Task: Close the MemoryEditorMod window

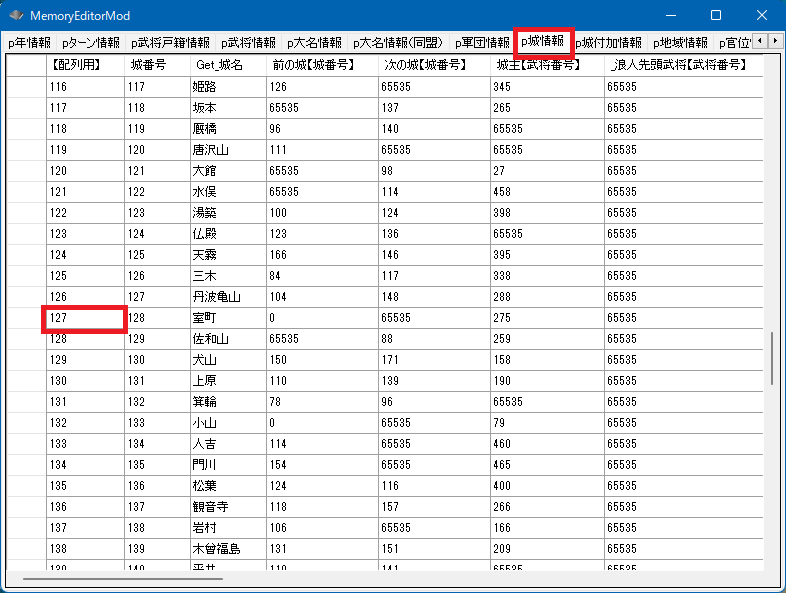Action: [762, 16]
